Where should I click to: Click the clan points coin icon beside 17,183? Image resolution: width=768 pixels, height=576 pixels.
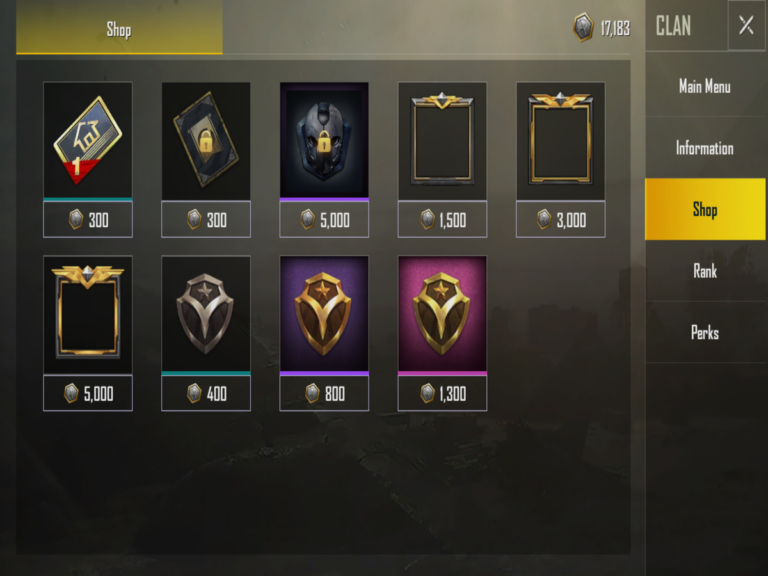[583, 27]
